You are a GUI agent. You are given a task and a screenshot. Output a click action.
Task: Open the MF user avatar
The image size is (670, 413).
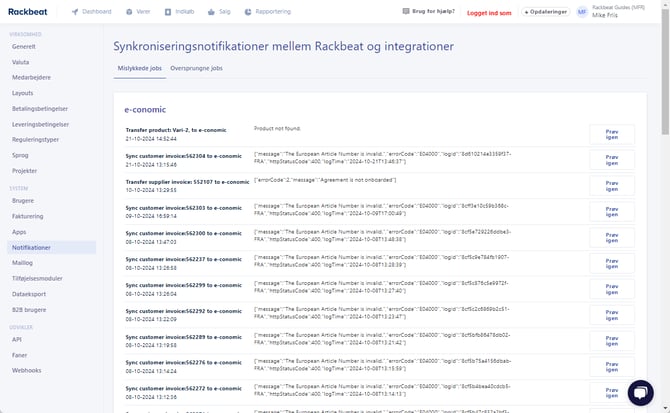[582, 12]
